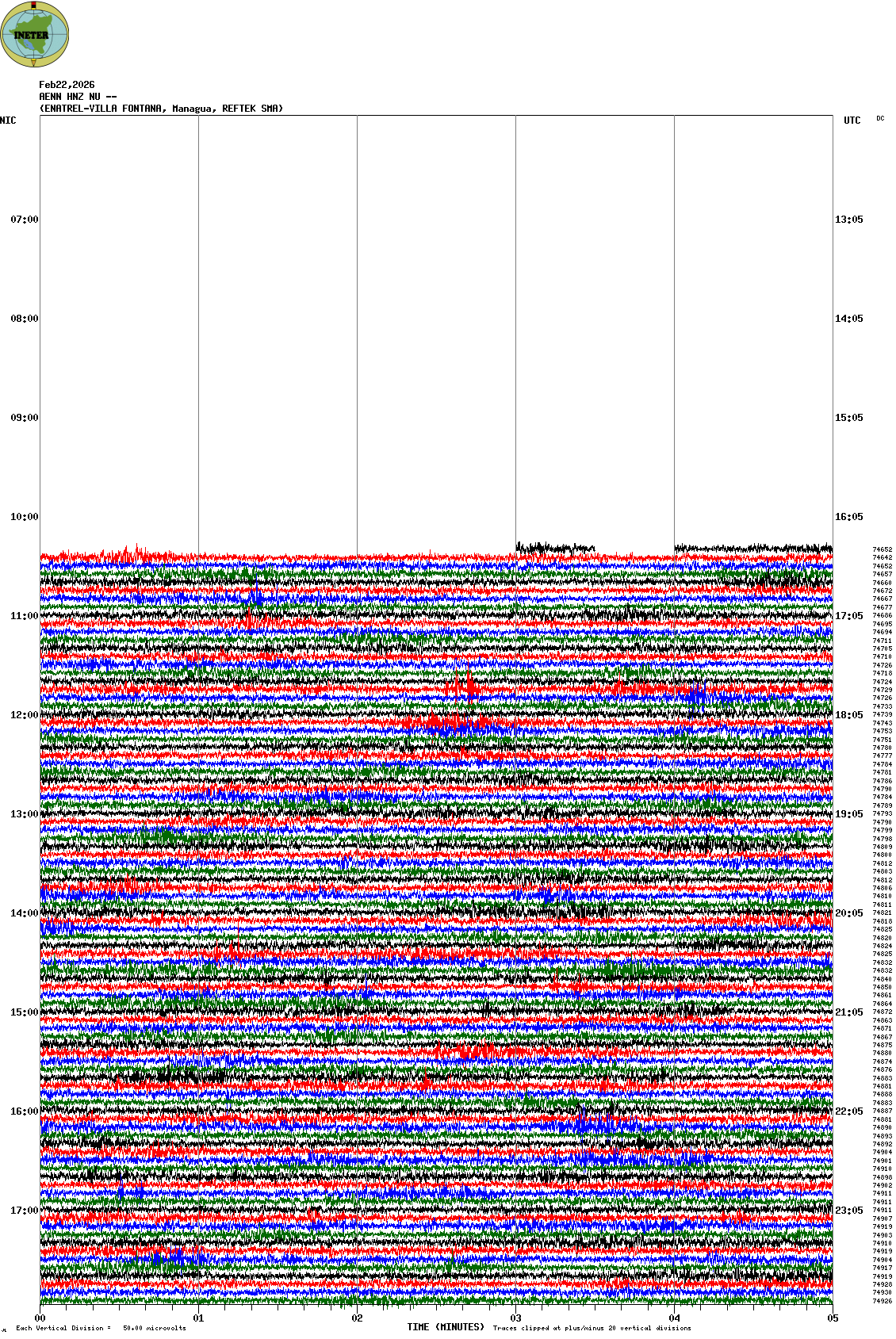
Task: Click the 13:05 UTC time marker
Action: point(848,220)
